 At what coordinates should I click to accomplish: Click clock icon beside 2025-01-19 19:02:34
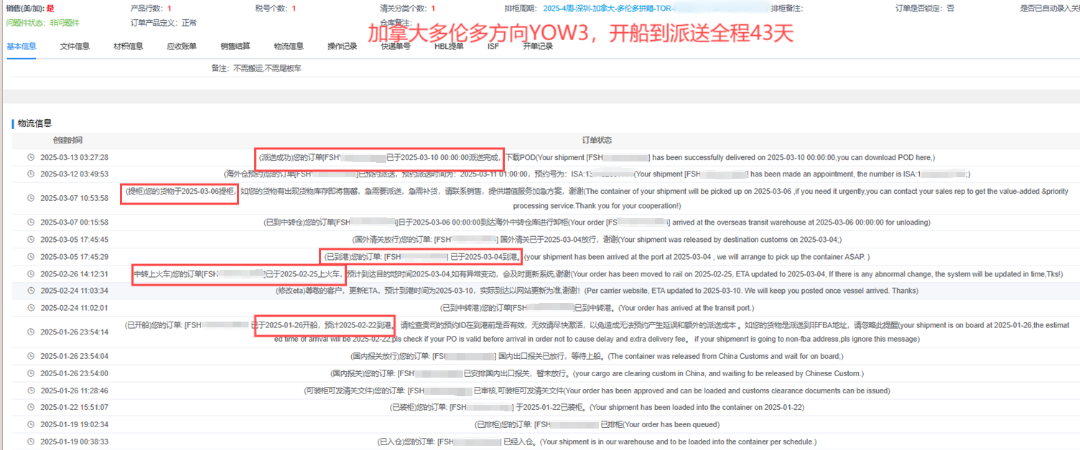point(30,425)
